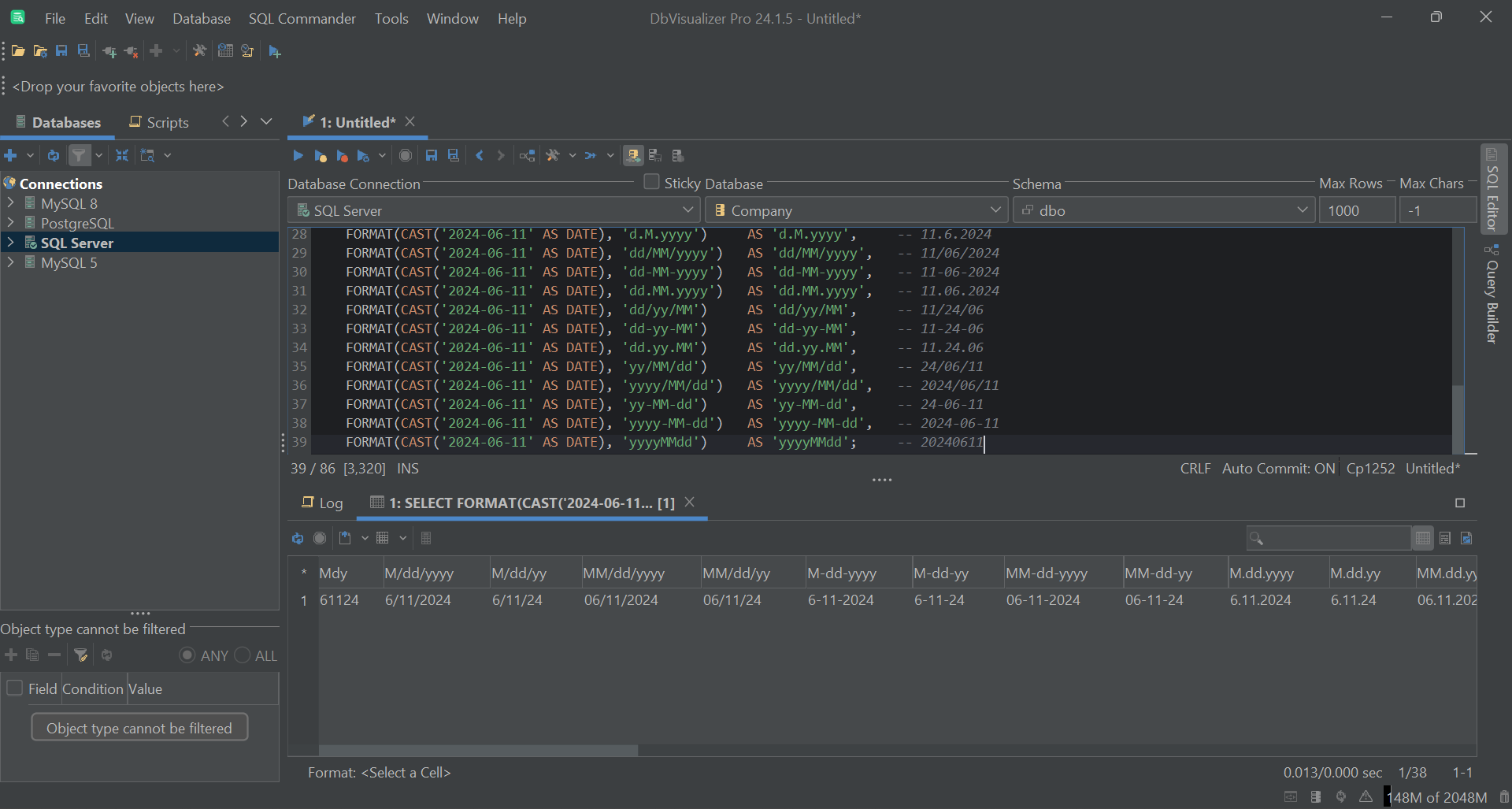Click the garbage collection trash icon
The image size is (1512, 809).
[x=1503, y=797]
